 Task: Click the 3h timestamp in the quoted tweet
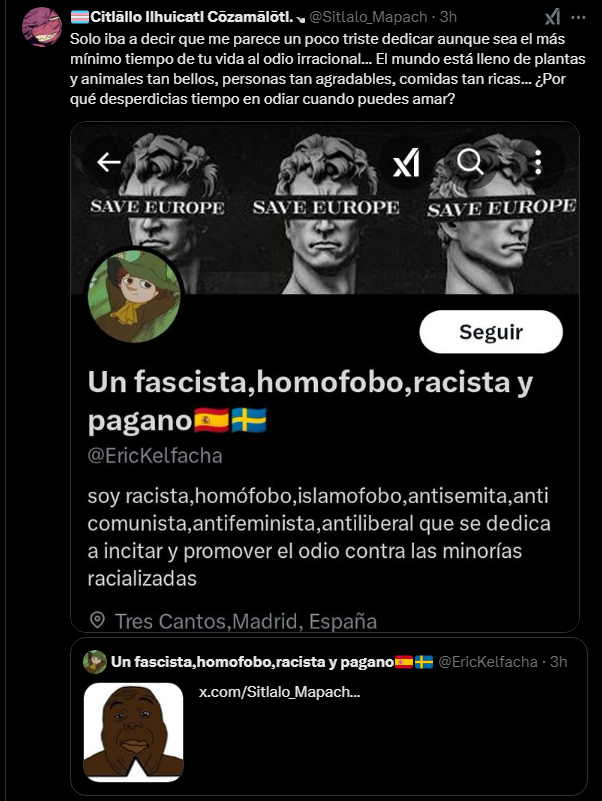click(x=559, y=662)
